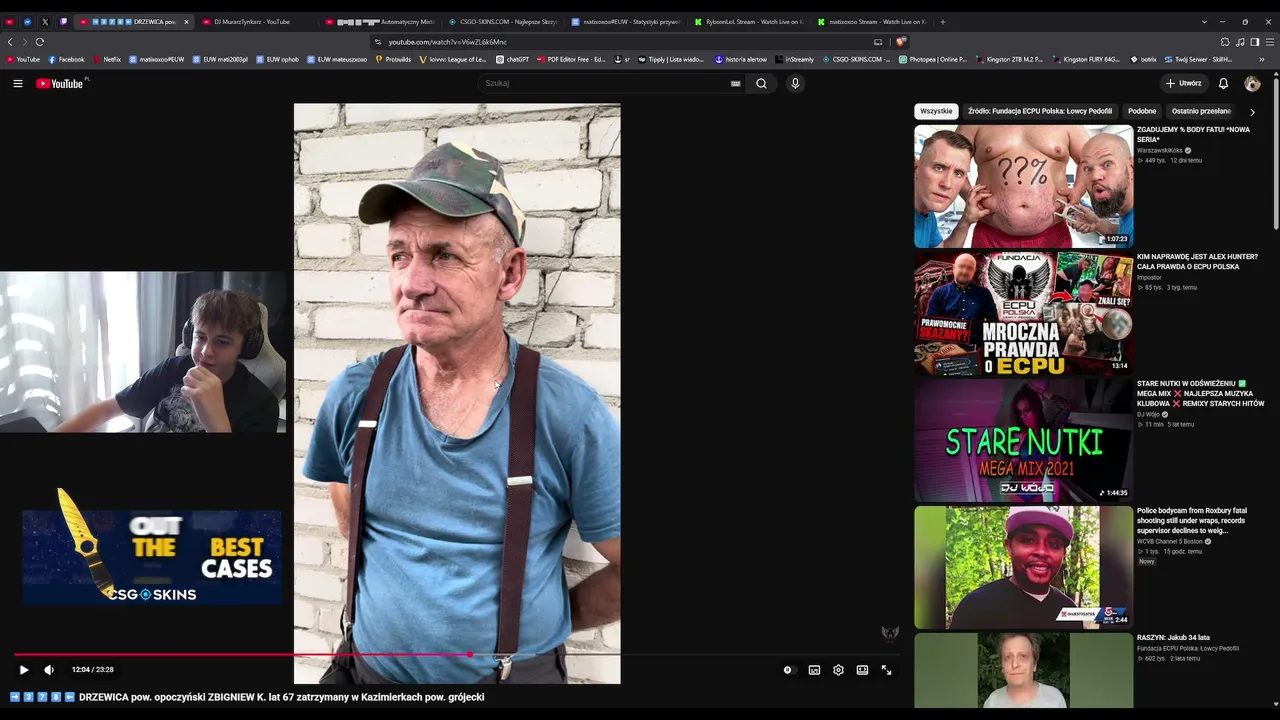Switch to theater mode in the player
This screenshot has height=720, width=1280.
coord(862,670)
